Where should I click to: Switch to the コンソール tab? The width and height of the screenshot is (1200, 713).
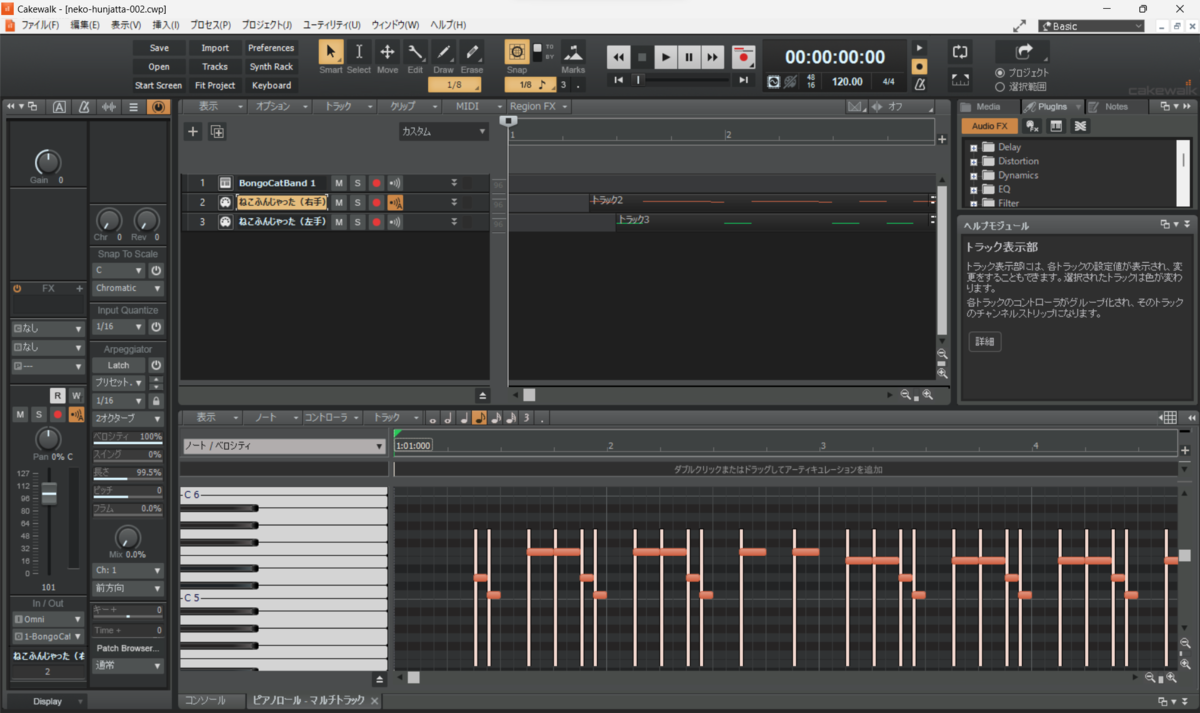[209, 701]
